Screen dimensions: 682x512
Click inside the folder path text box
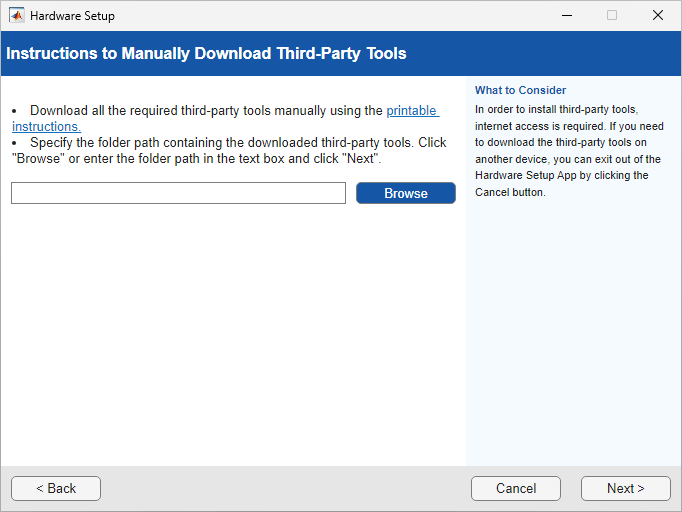coord(178,193)
